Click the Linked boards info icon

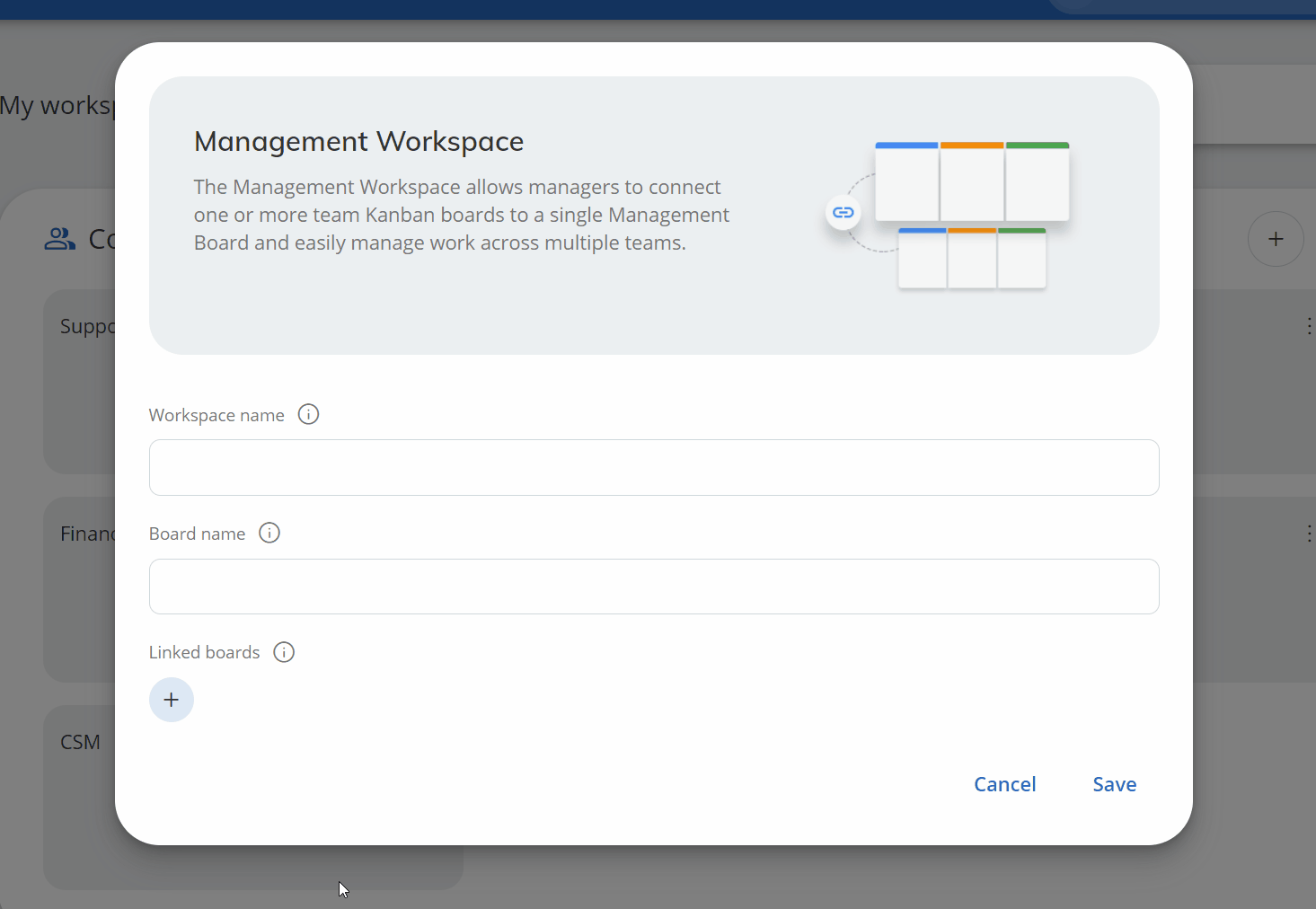(284, 652)
